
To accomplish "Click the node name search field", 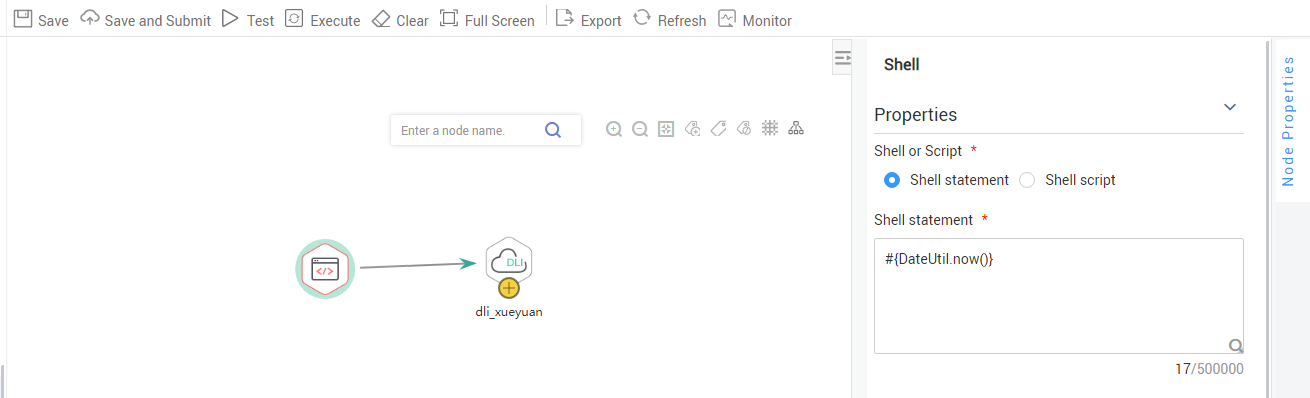I will (x=468, y=130).
